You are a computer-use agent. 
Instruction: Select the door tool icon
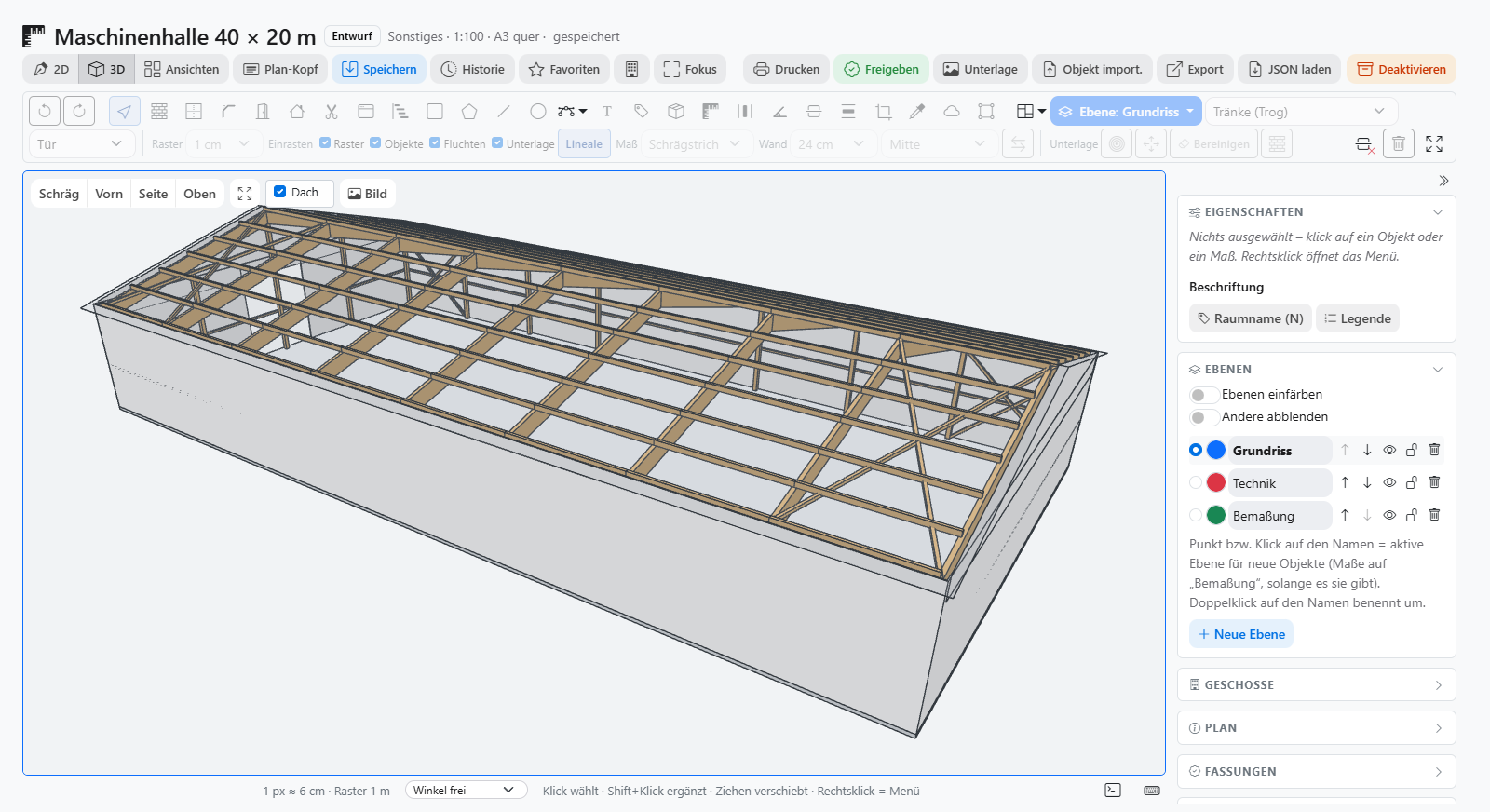click(x=263, y=111)
